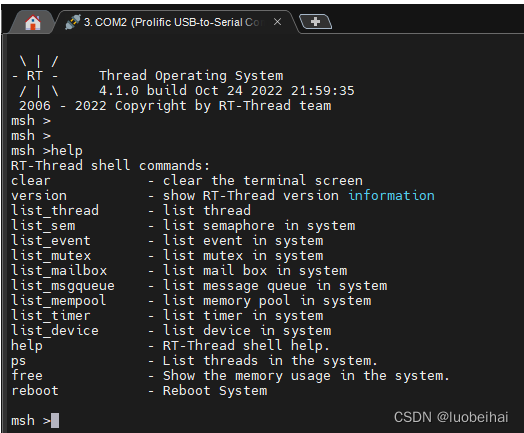
Task: Click the 'list_timer' command entry
Action: pos(167,315)
